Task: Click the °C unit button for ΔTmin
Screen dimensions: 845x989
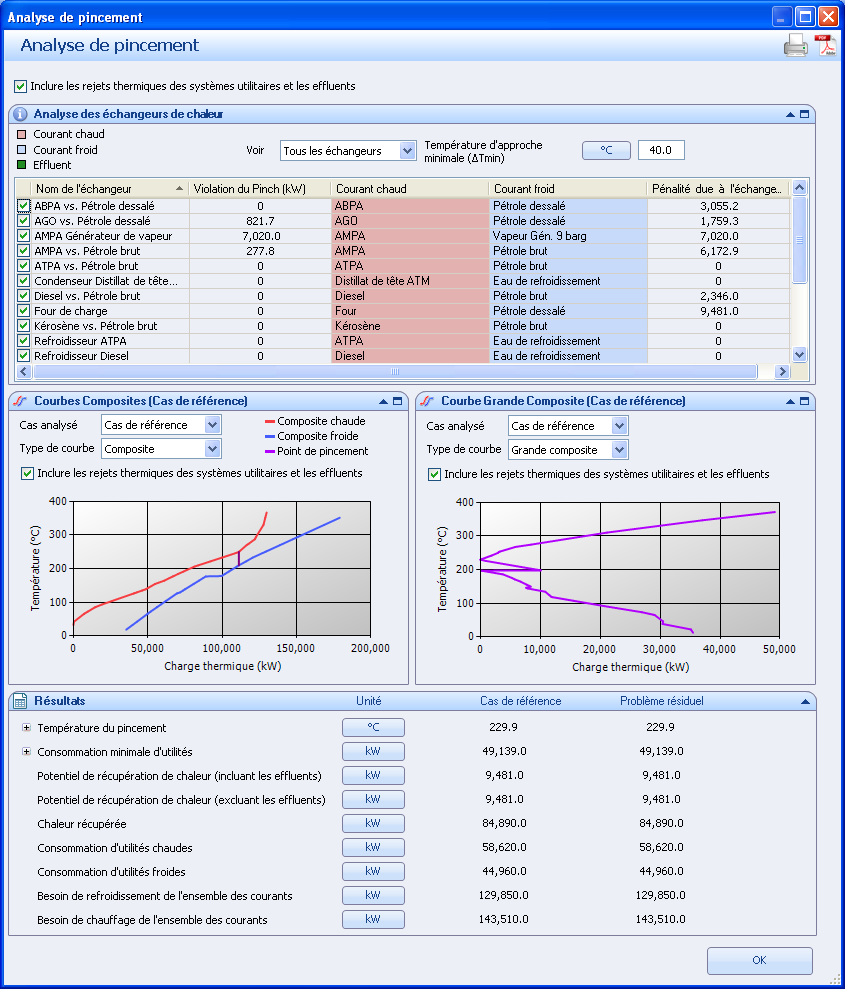Action: [x=606, y=150]
